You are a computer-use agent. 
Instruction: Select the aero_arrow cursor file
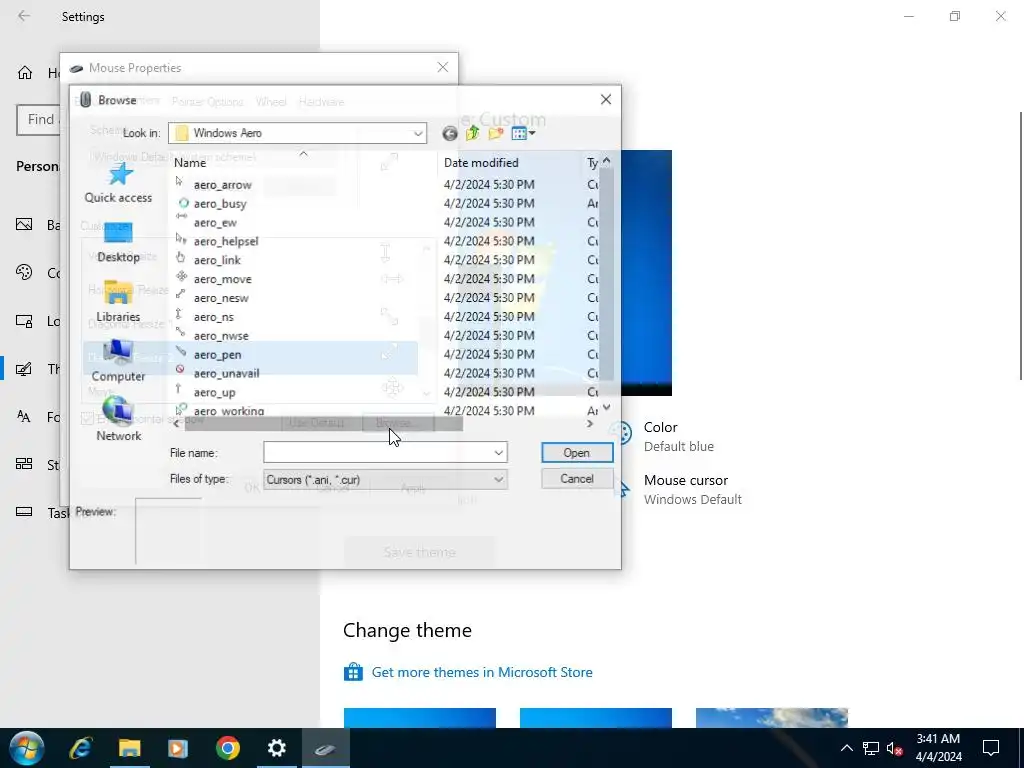point(222,185)
